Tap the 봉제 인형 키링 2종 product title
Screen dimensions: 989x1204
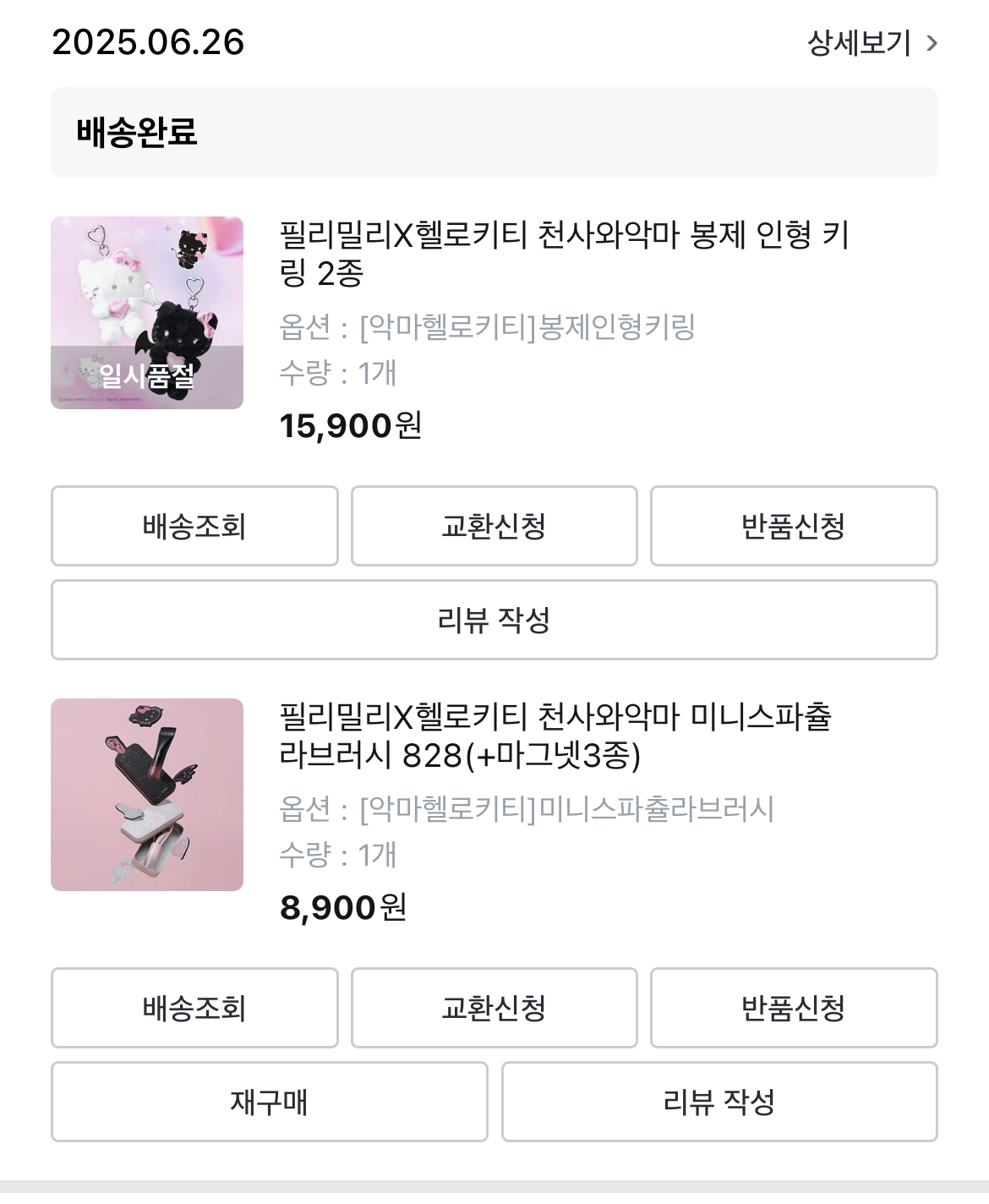tap(564, 253)
